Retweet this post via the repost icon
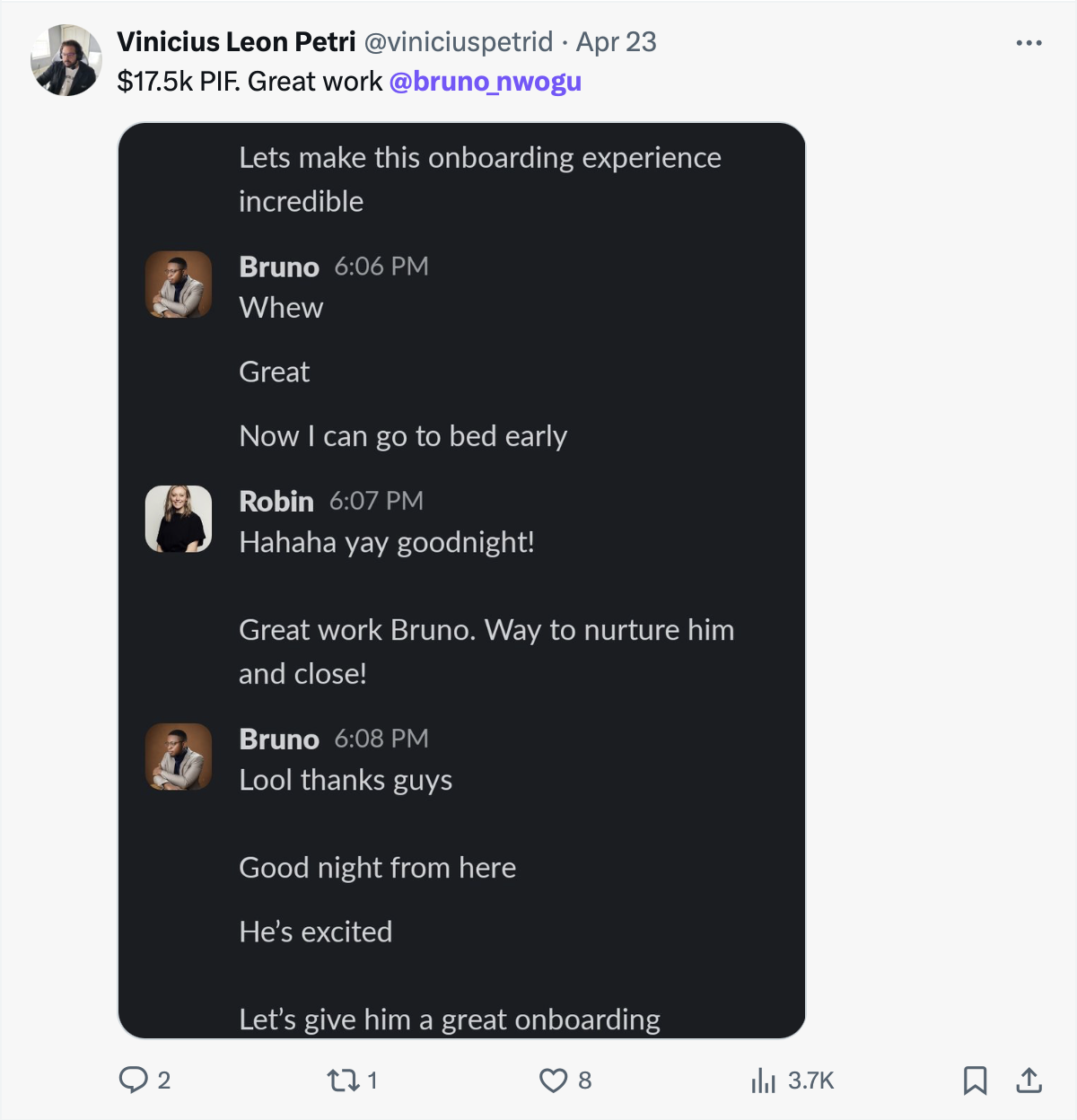The width and height of the screenshot is (1077, 1120). (x=343, y=1080)
